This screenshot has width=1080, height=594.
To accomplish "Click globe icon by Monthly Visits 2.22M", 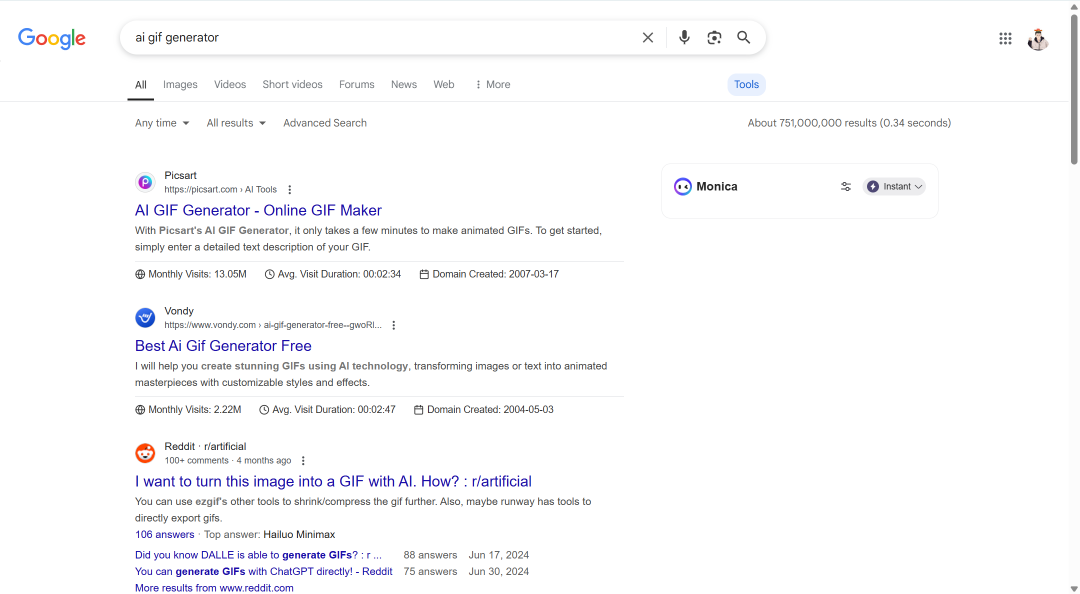I will click(x=140, y=410).
